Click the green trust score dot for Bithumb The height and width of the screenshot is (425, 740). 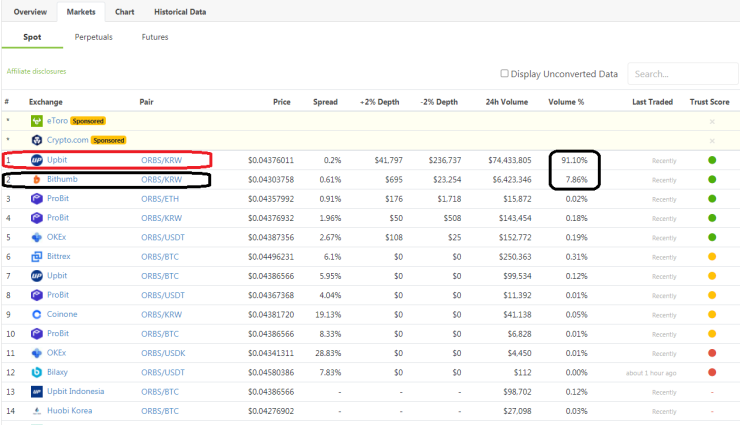[x=712, y=179]
